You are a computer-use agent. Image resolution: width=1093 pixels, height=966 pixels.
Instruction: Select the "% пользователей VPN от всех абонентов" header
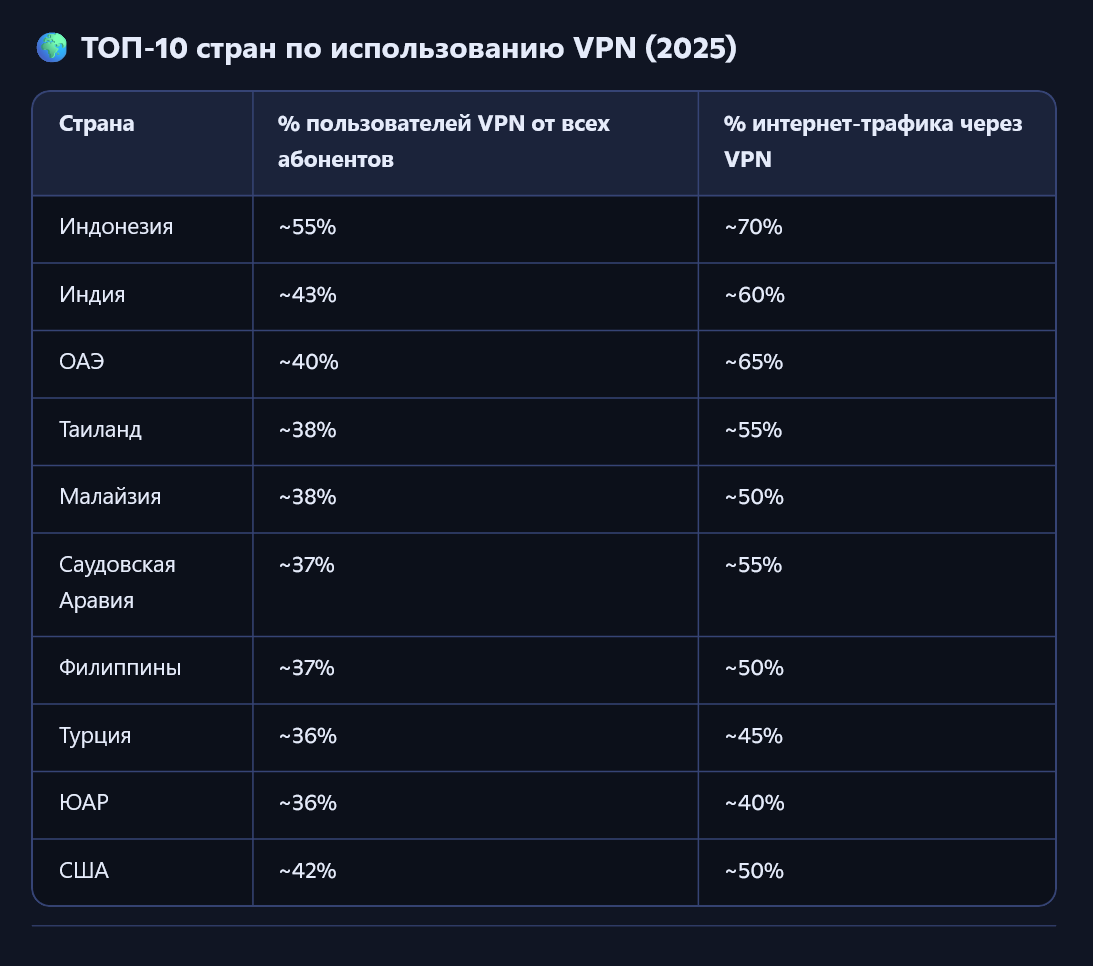(x=444, y=141)
